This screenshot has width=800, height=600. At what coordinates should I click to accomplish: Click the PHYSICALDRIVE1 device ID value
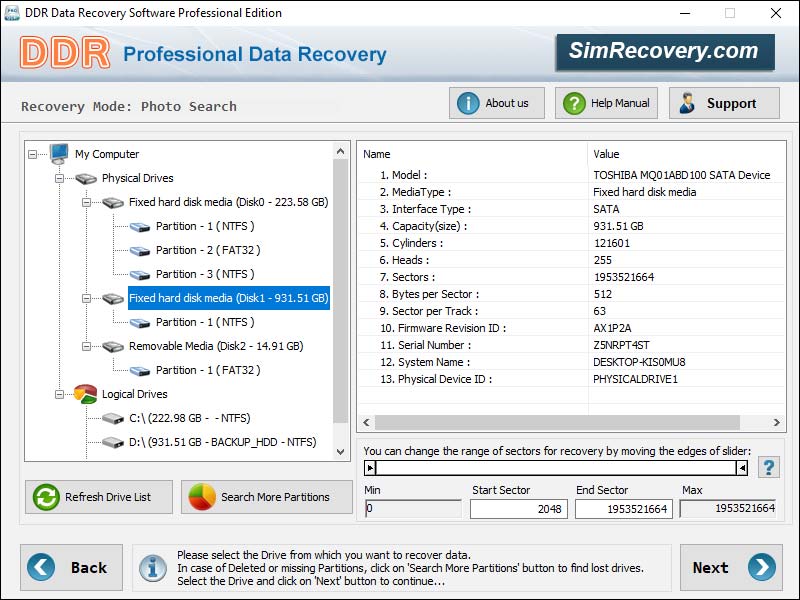click(x=635, y=379)
